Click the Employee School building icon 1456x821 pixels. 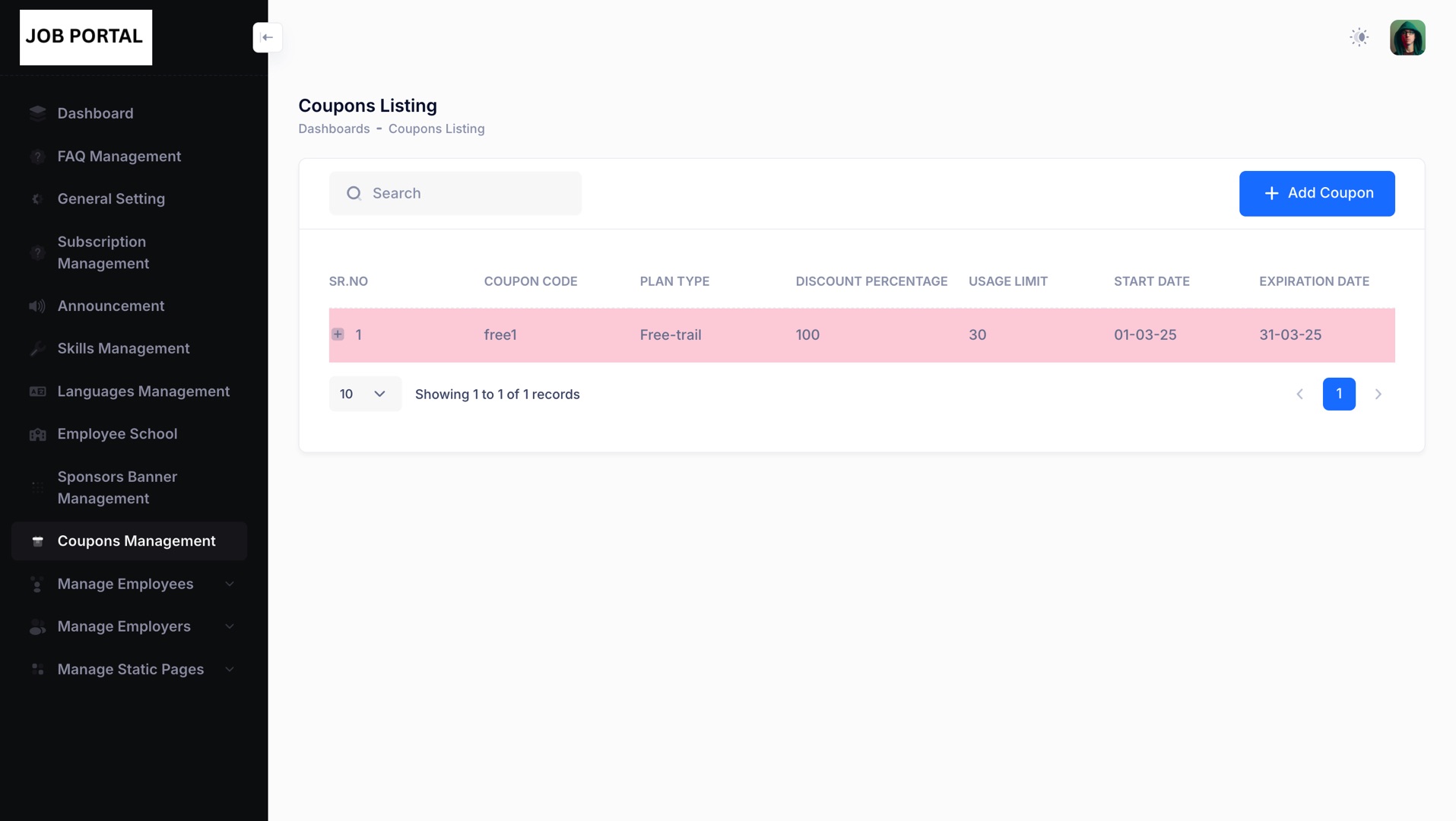(37, 434)
